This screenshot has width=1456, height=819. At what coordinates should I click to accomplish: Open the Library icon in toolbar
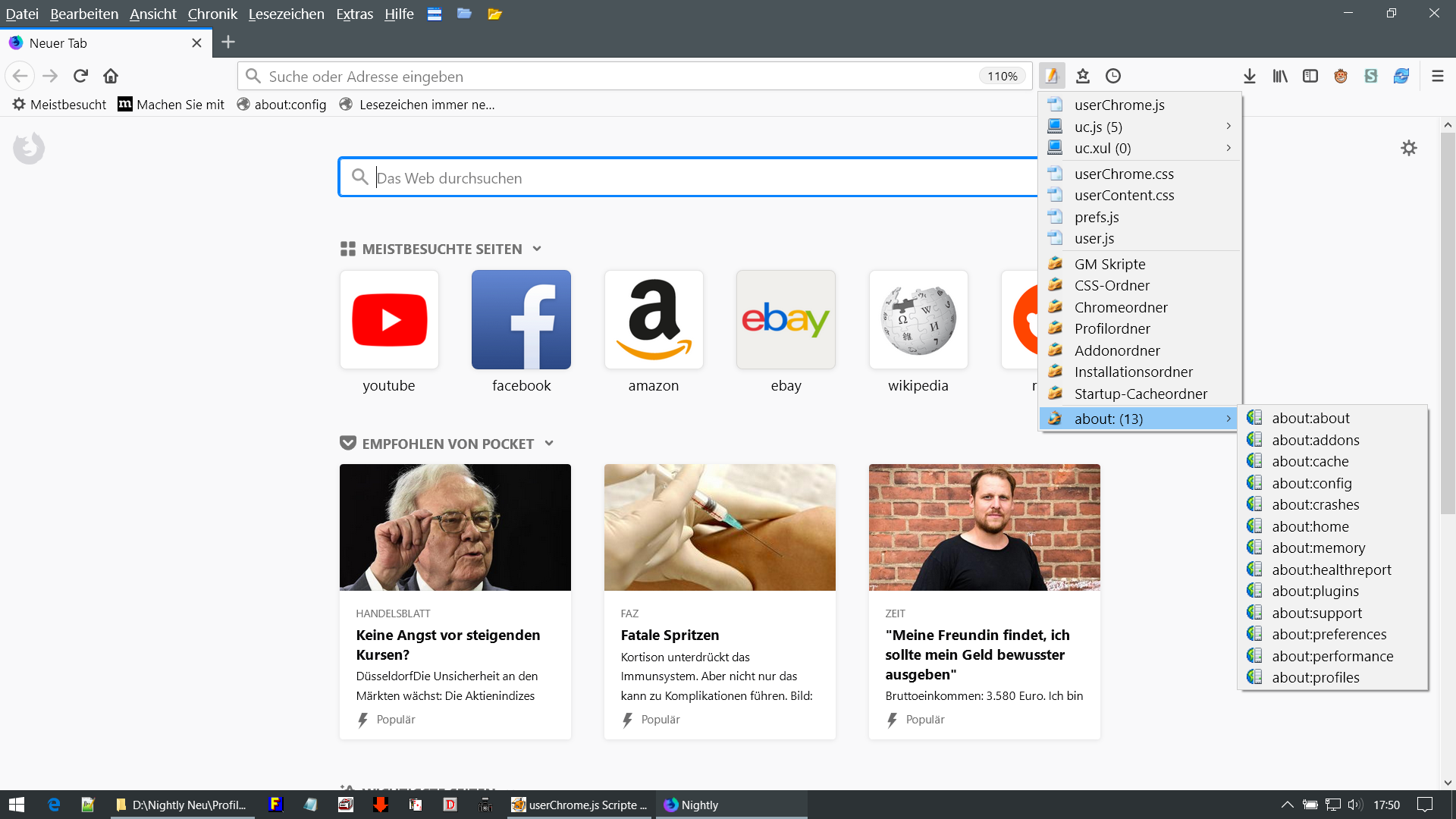point(1280,76)
